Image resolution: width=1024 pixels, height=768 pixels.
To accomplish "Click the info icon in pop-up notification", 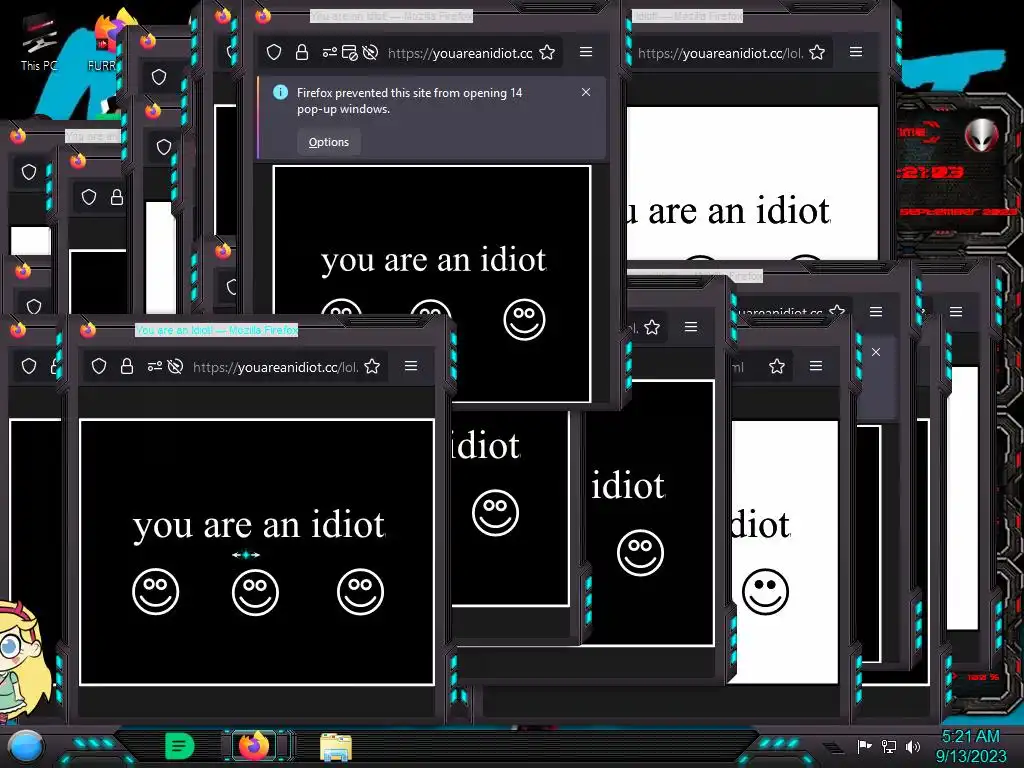I will tap(280, 92).
